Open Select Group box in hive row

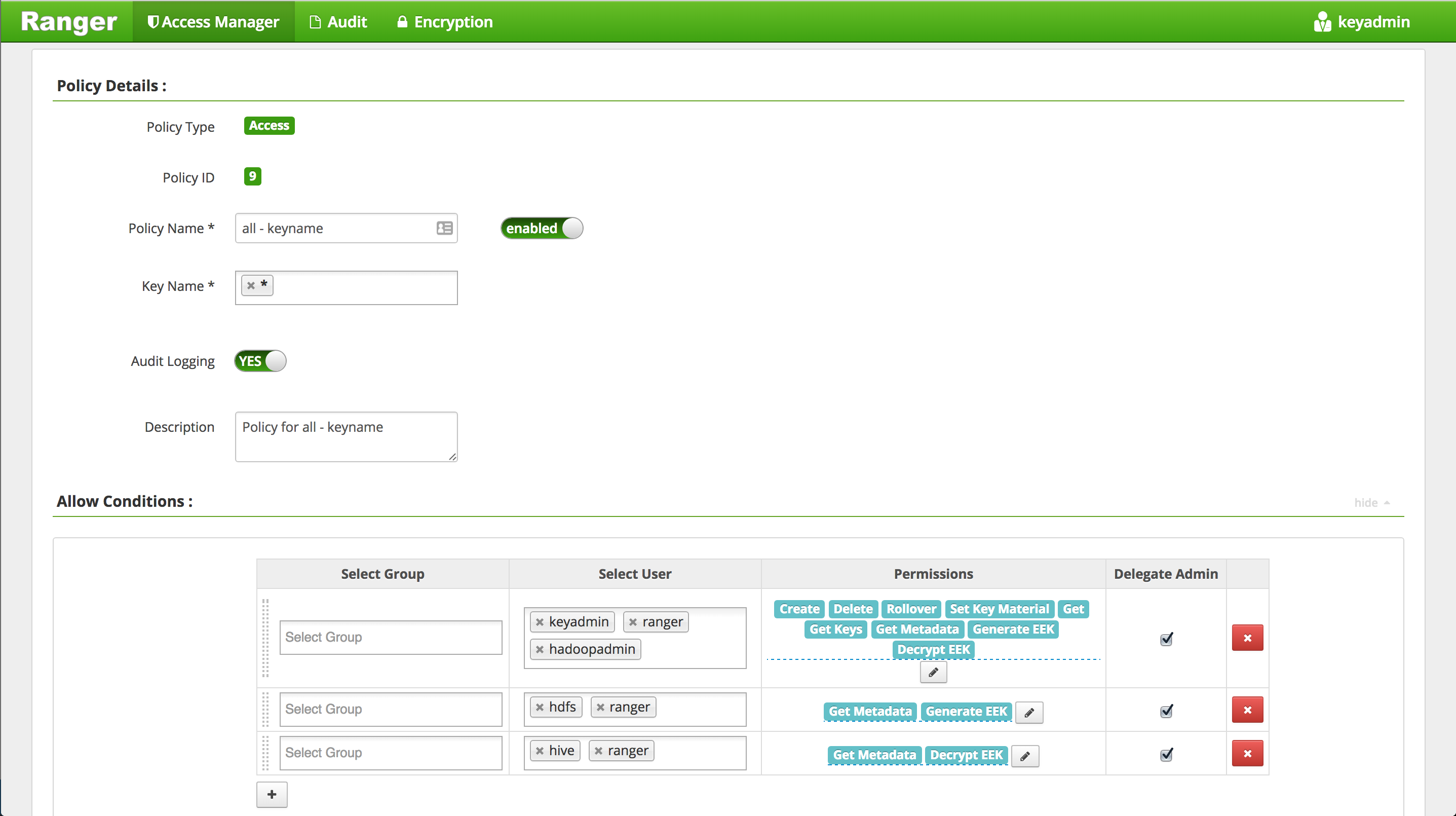391,753
